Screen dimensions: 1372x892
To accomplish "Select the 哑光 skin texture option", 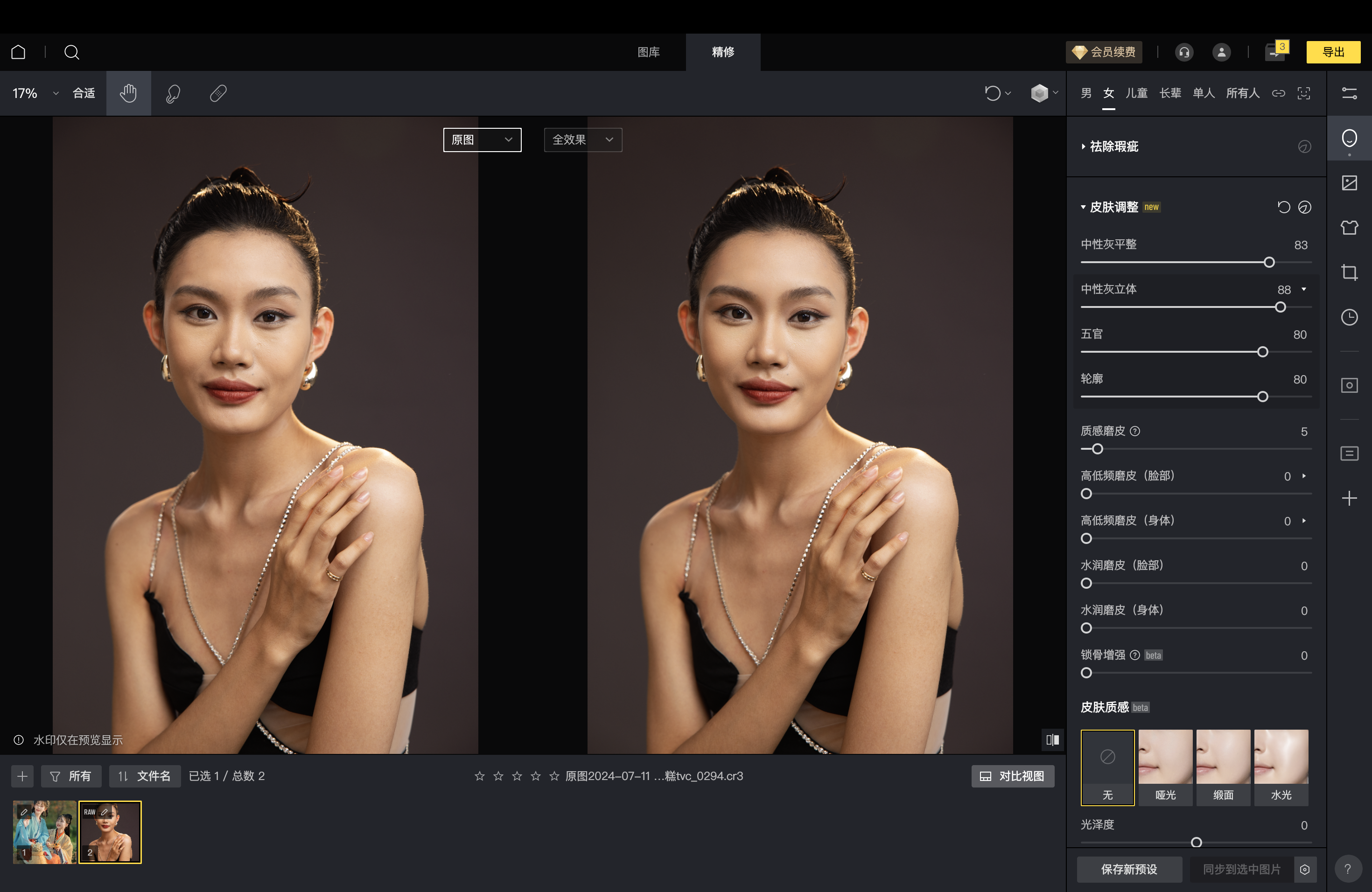I will point(1165,767).
